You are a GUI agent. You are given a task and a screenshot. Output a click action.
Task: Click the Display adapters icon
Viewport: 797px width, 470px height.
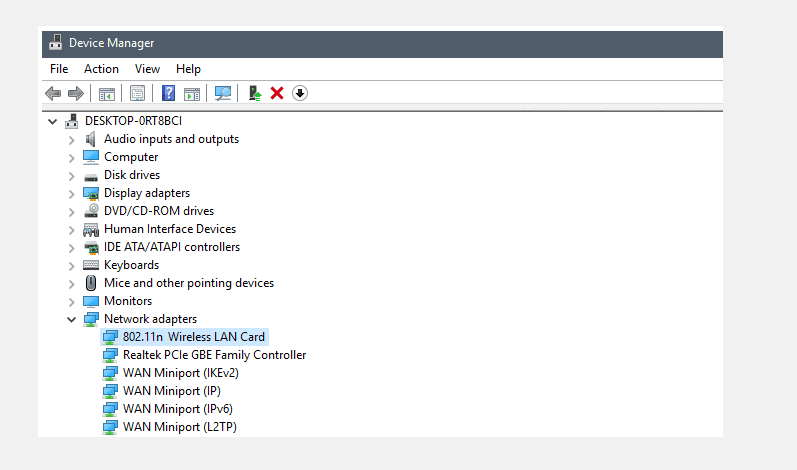91,193
